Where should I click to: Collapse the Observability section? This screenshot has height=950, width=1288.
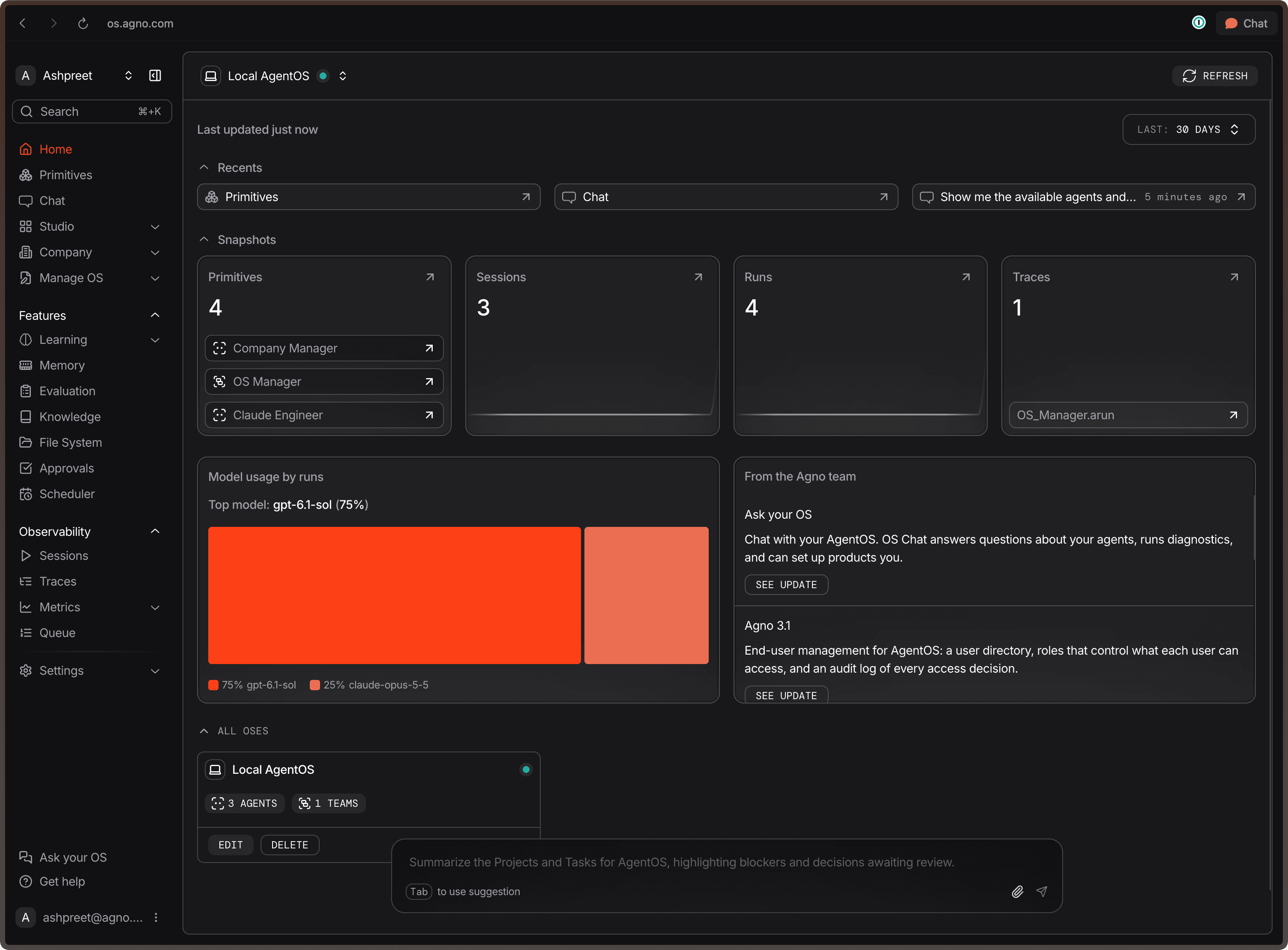(x=155, y=531)
